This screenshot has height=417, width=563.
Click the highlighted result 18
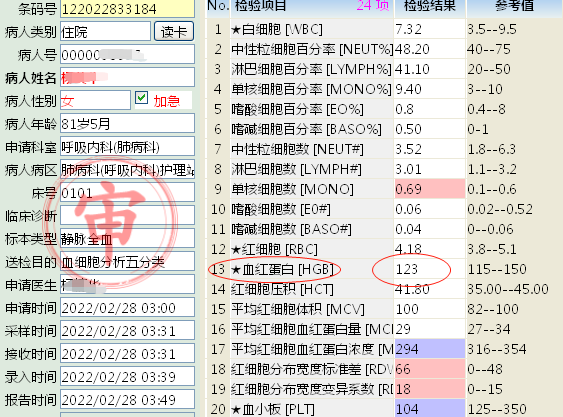(430, 389)
